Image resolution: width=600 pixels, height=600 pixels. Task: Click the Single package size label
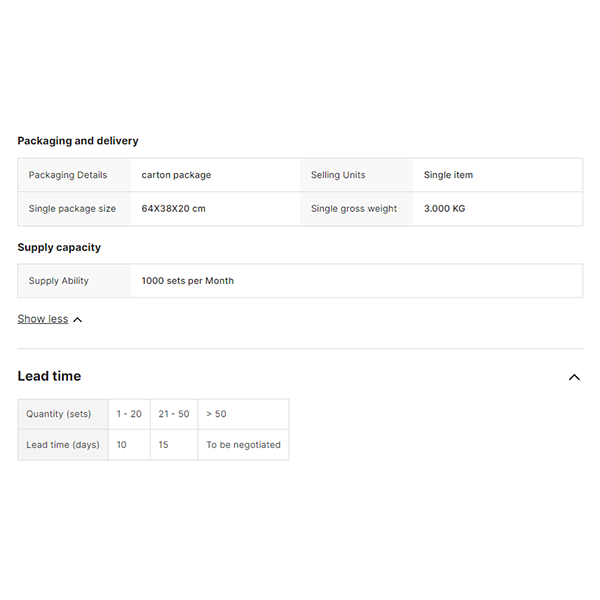click(x=72, y=209)
